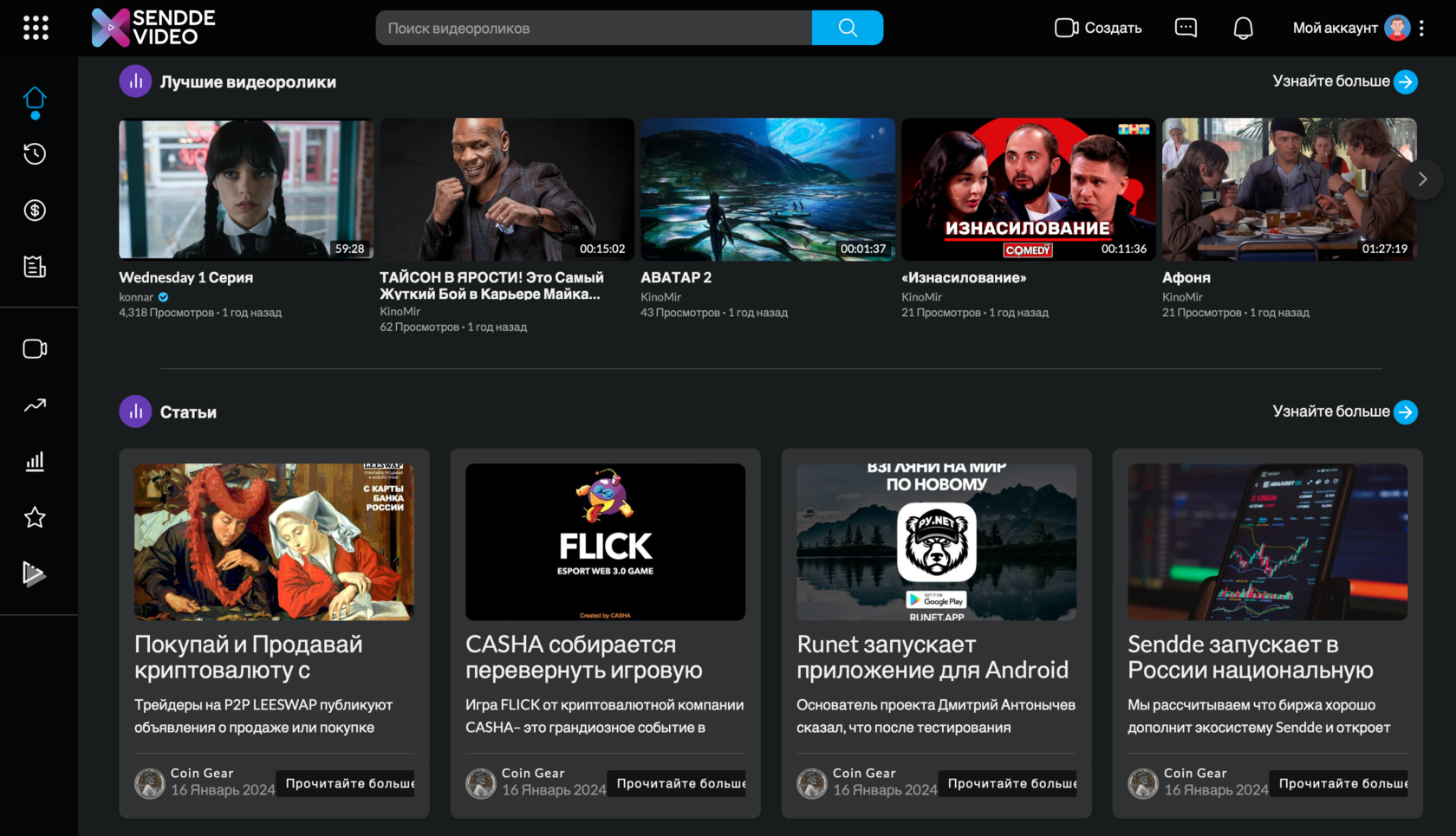
Task: Play the Афоня movie thumbnail
Action: 1290,189
